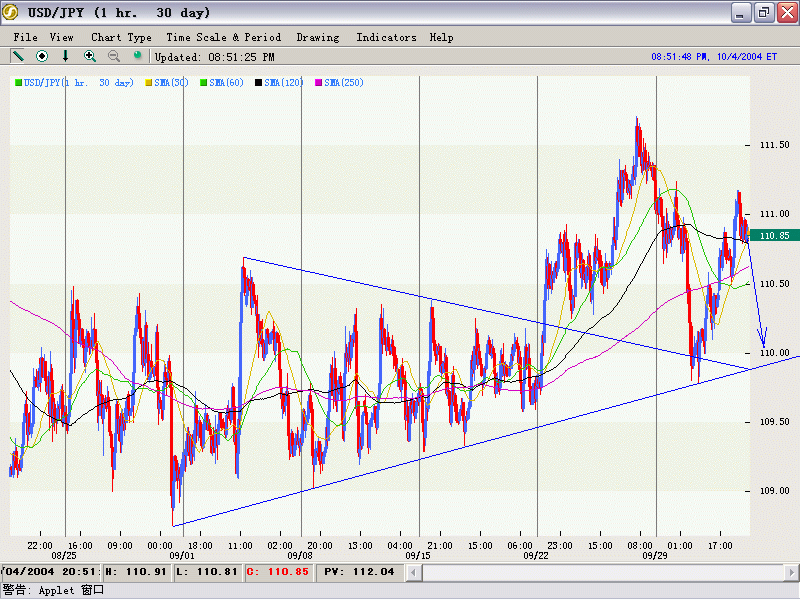Image resolution: width=800 pixels, height=600 pixels.
Task: Click the green ball refresh icon
Action: pyautogui.click(x=138, y=56)
